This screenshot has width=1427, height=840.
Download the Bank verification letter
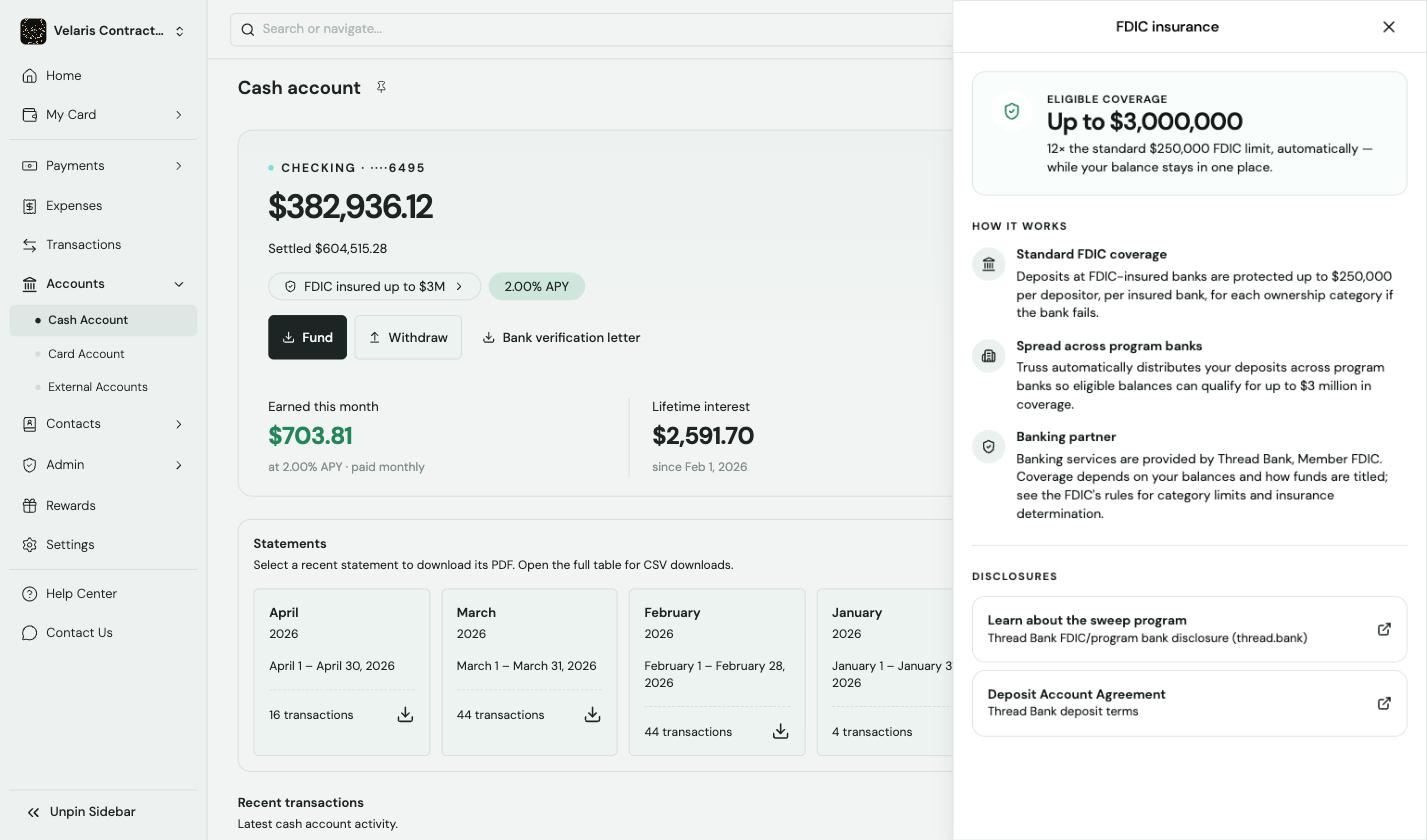tap(561, 337)
